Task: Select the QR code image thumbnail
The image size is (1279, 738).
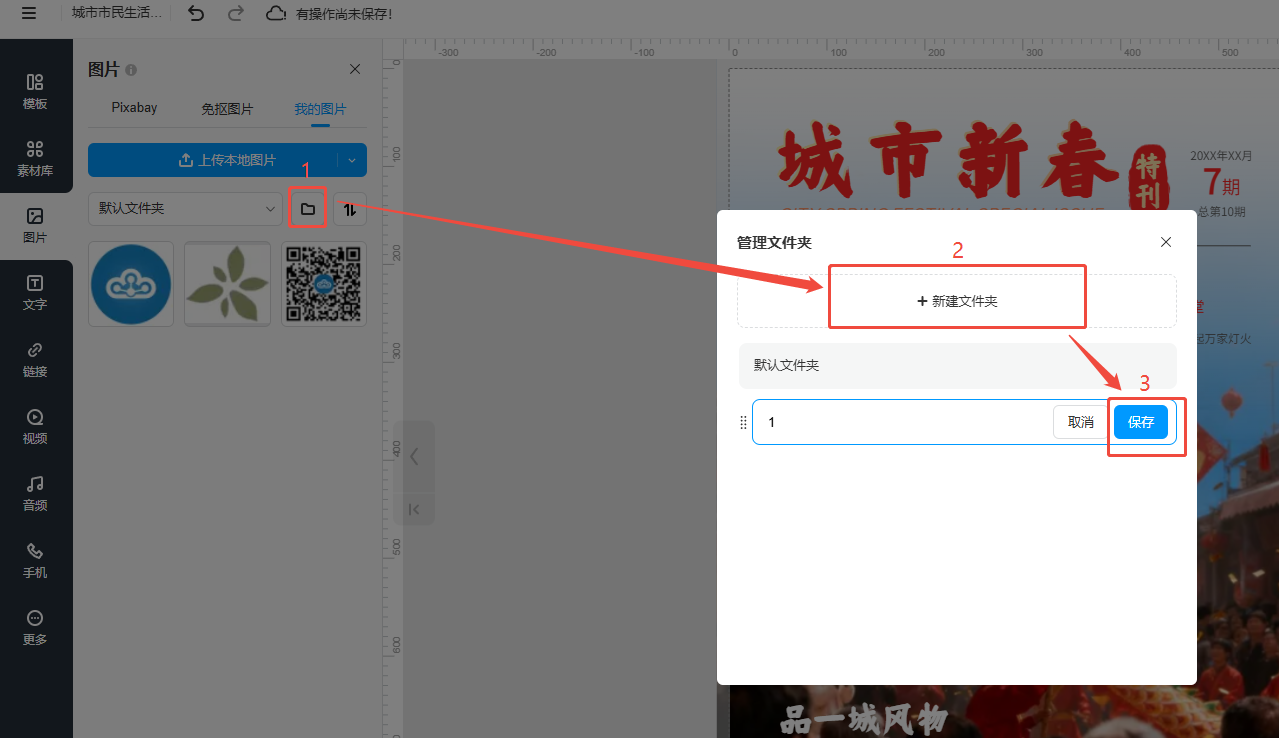Action: [323, 284]
